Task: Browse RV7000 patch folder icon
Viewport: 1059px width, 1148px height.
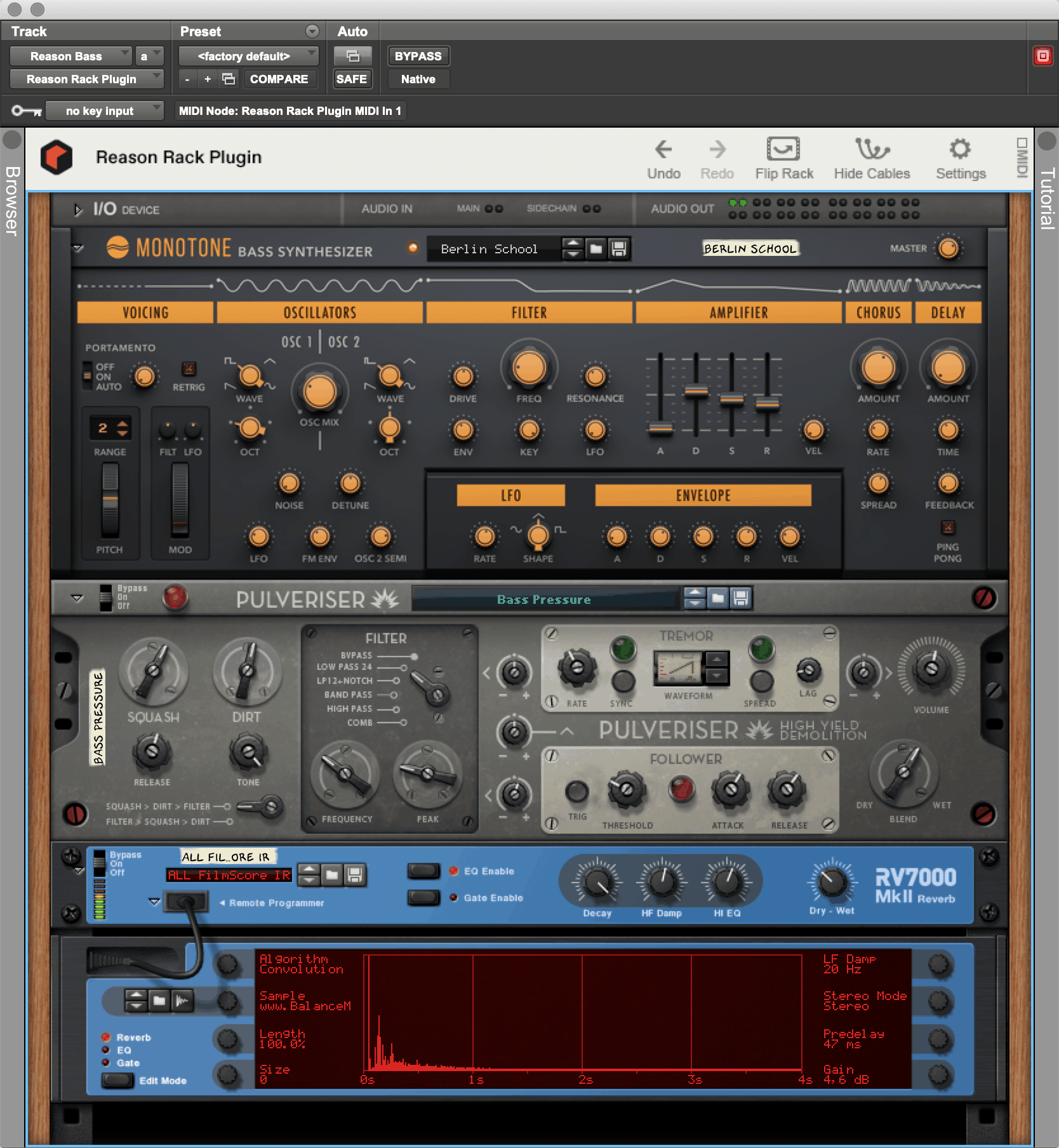Action: [332, 875]
